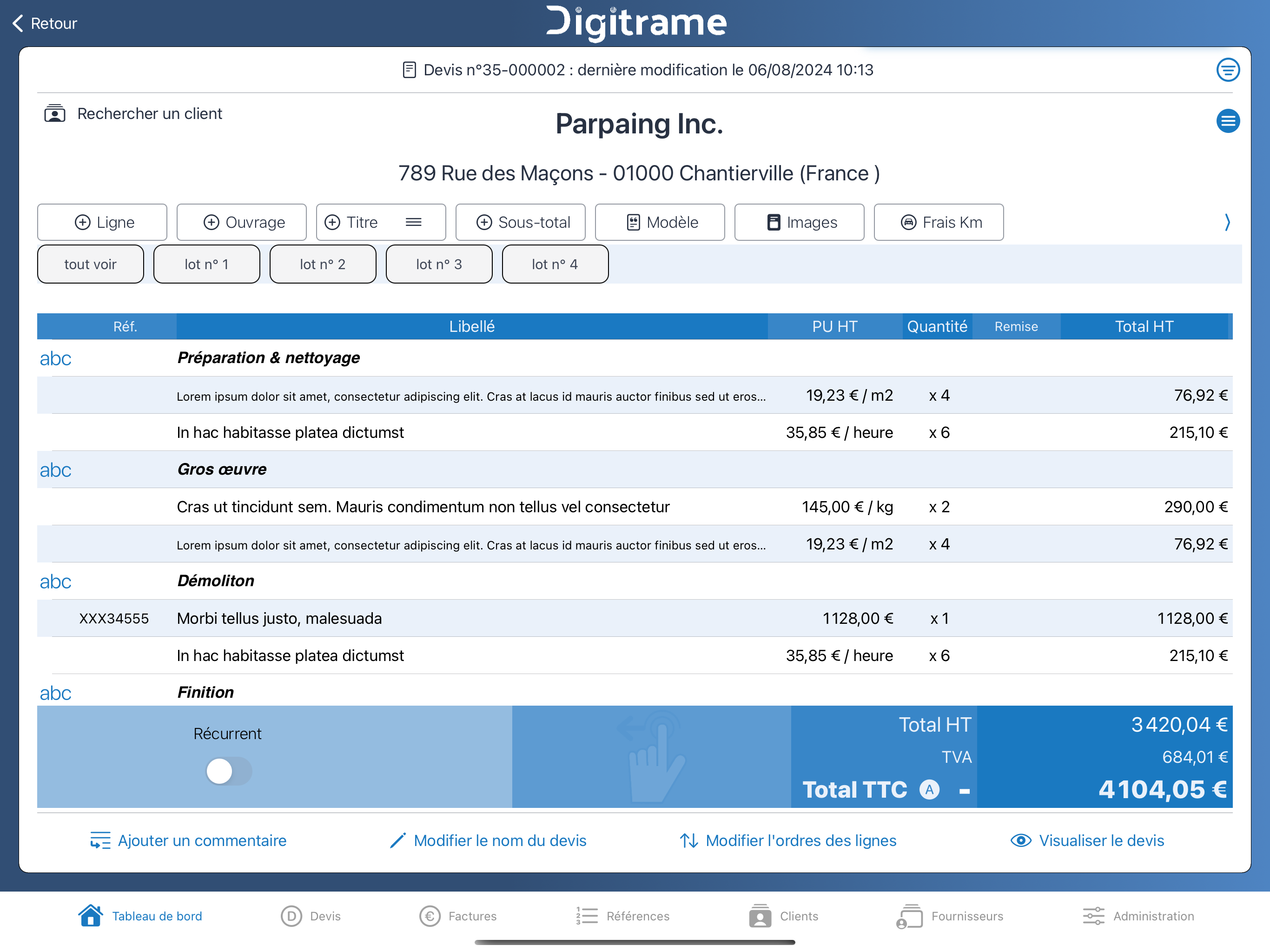Screen dimensions: 1270x952
Task: Tap the document icon beside Devis n°35-000002
Action: 409,70
